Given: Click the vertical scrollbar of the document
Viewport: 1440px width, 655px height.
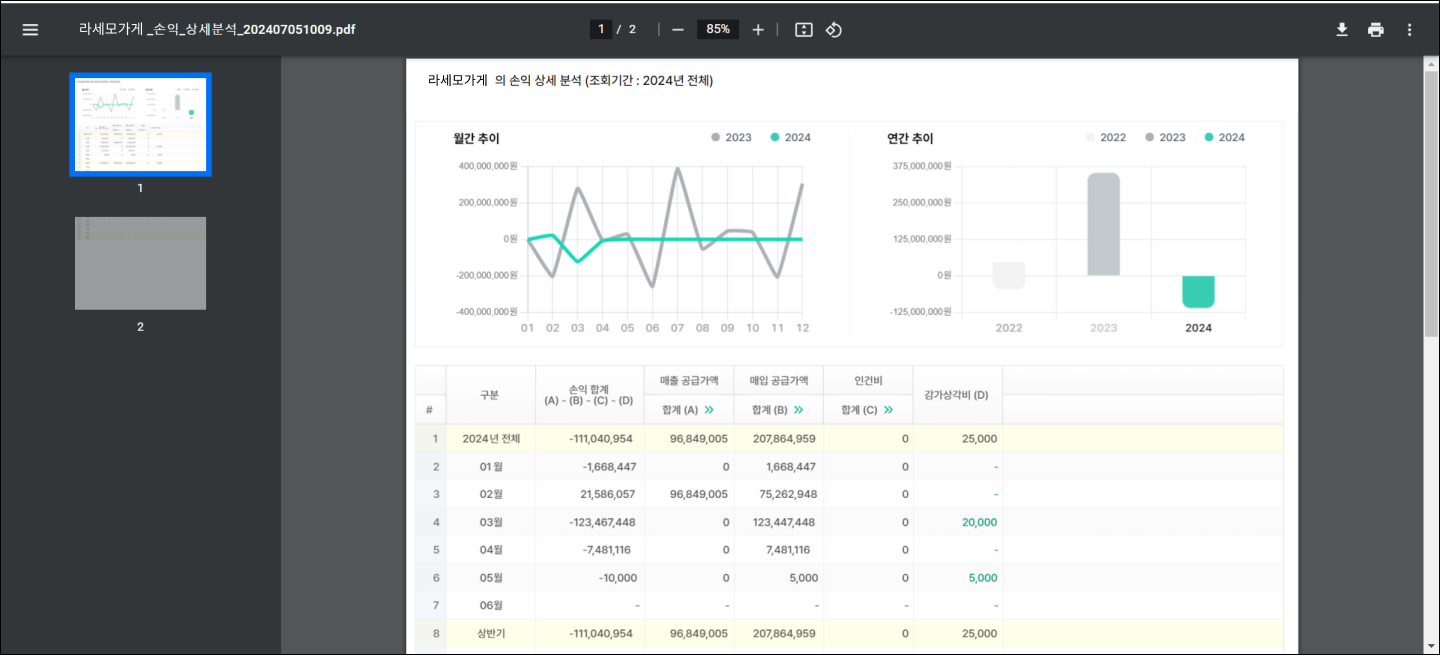Looking at the screenshot, I should click(x=1431, y=200).
